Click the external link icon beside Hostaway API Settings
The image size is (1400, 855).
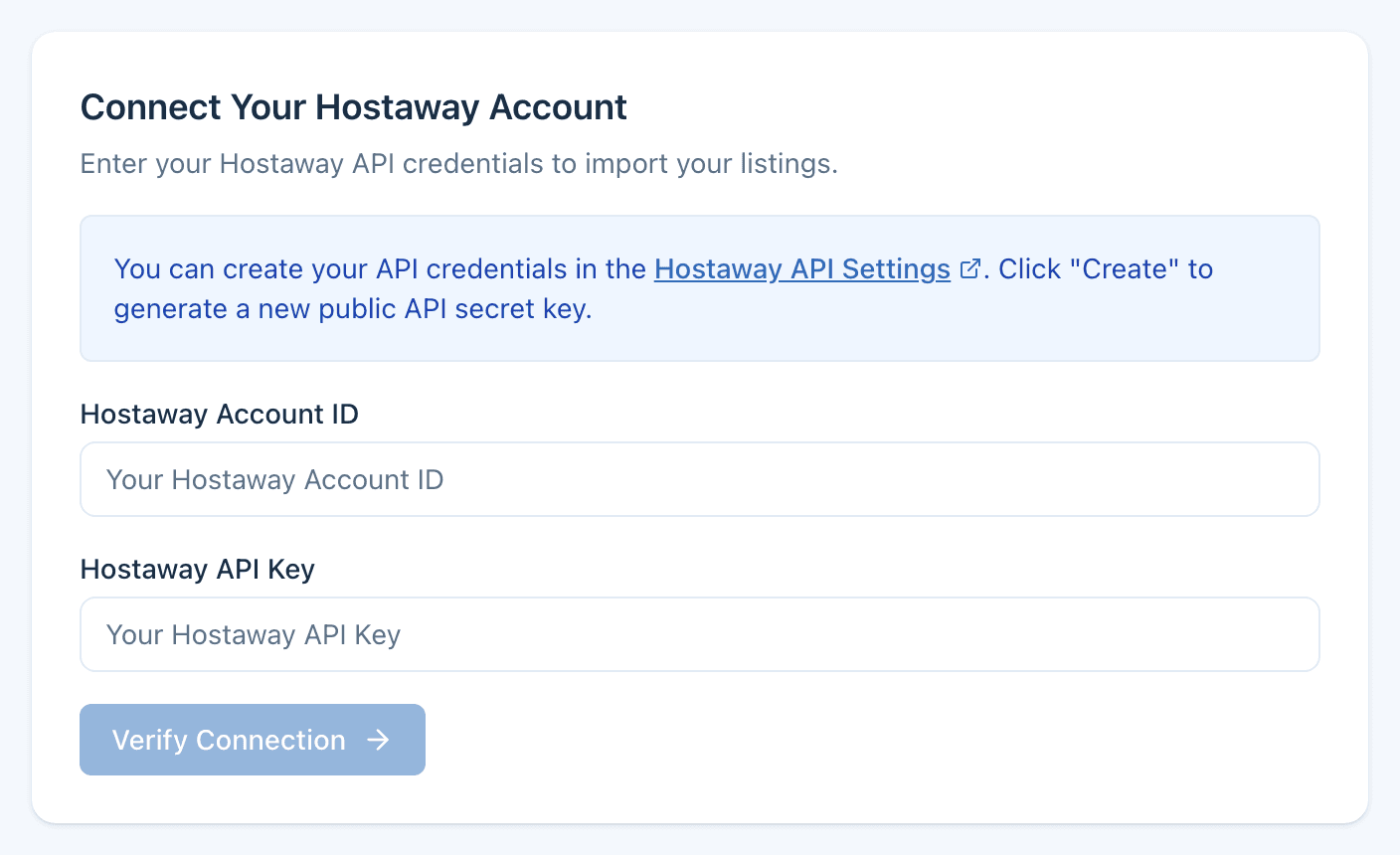[969, 268]
